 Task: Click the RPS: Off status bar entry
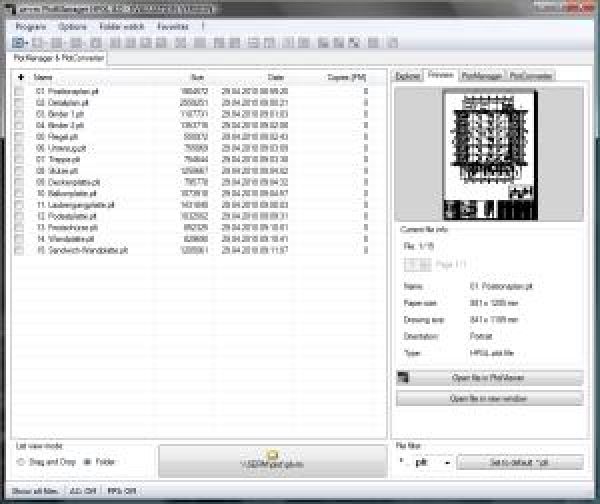pos(122,491)
